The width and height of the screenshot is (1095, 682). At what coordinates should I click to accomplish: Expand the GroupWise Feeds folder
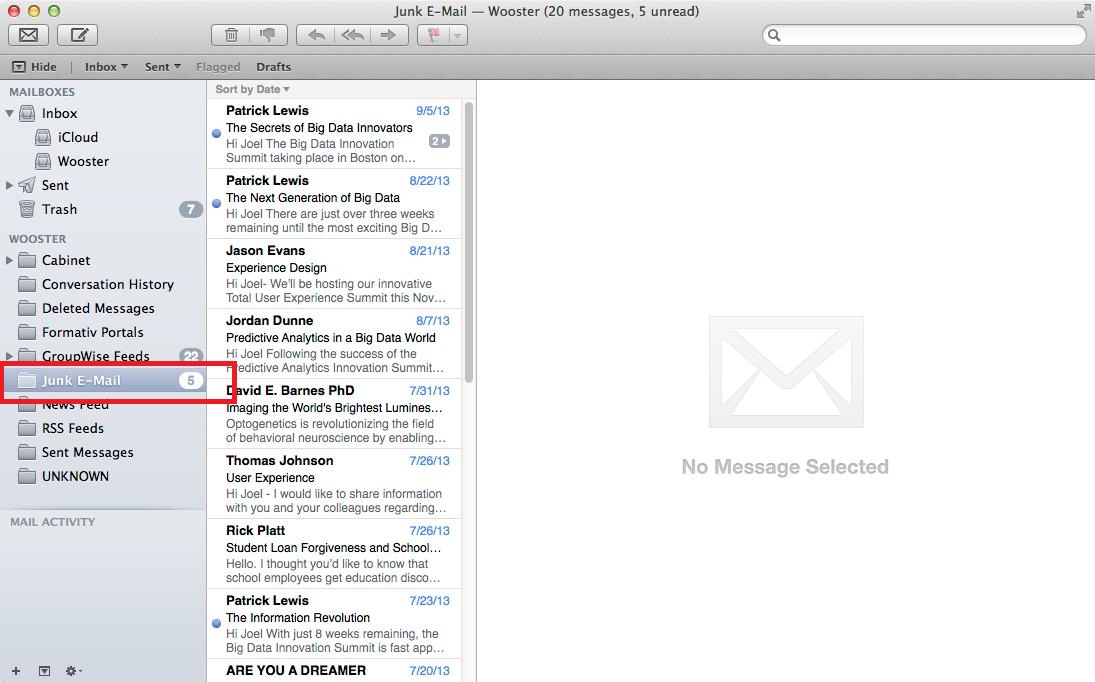[x=9, y=356]
